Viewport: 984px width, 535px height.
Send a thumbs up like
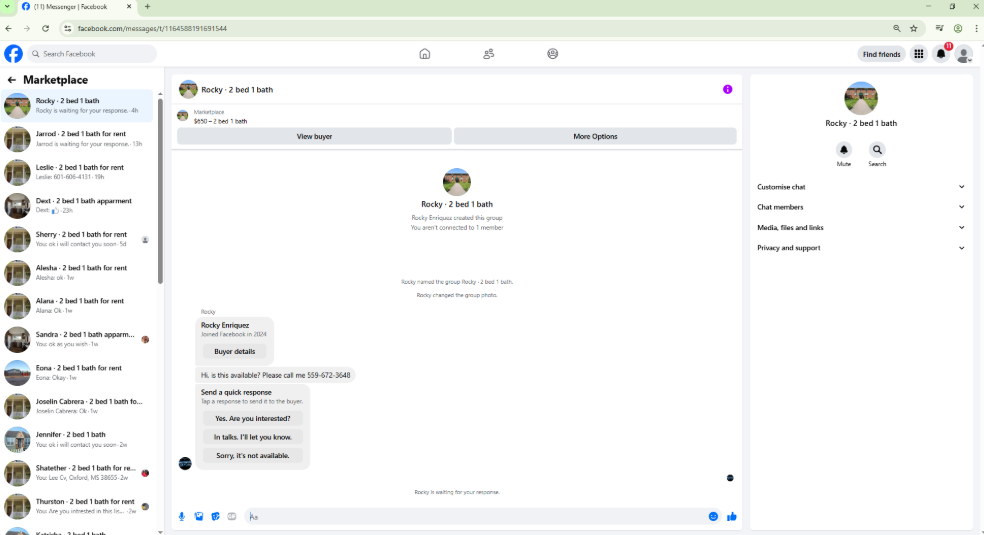[x=732, y=516]
